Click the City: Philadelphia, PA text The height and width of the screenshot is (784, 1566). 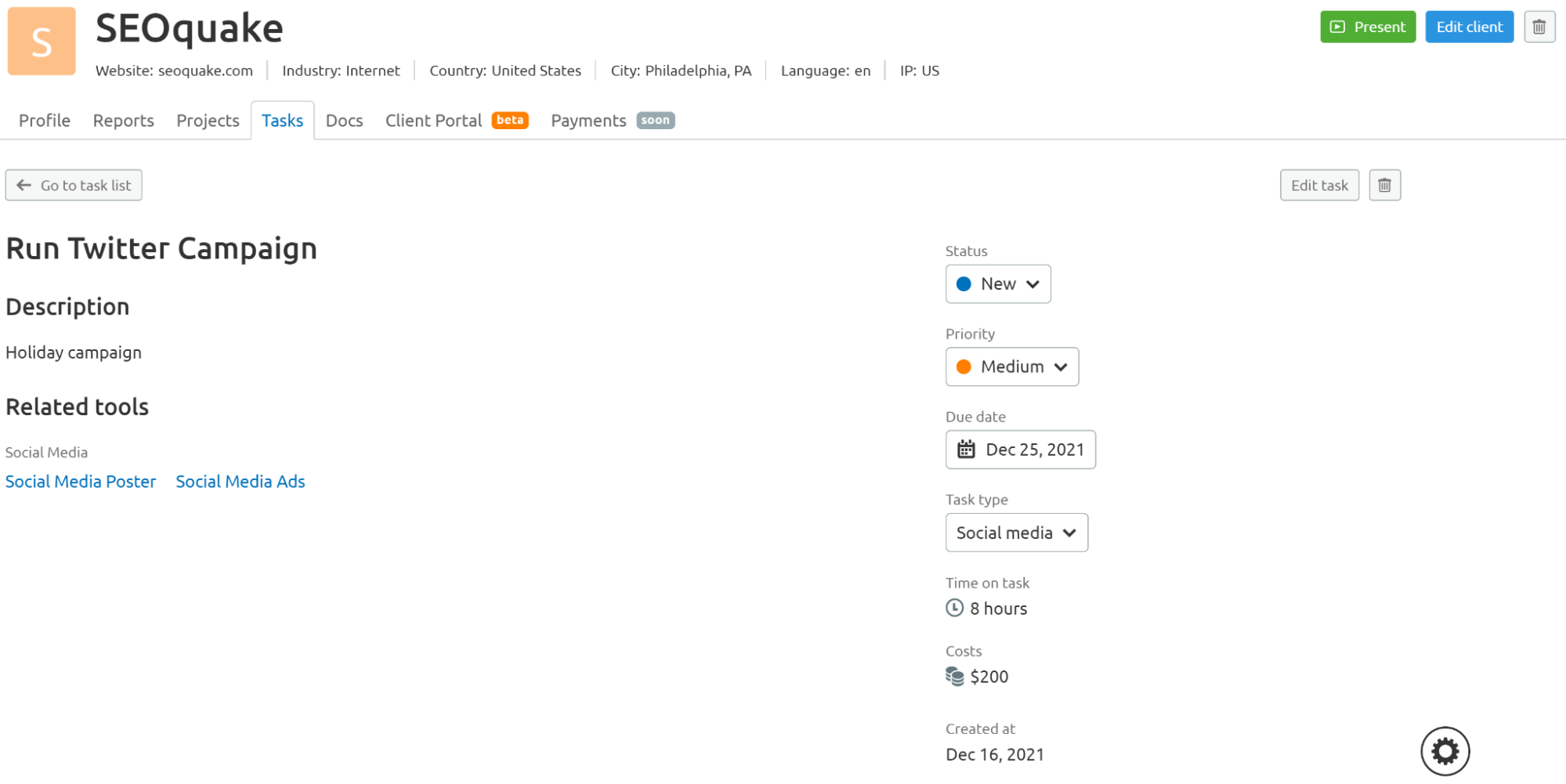pyautogui.click(x=681, y=70)
